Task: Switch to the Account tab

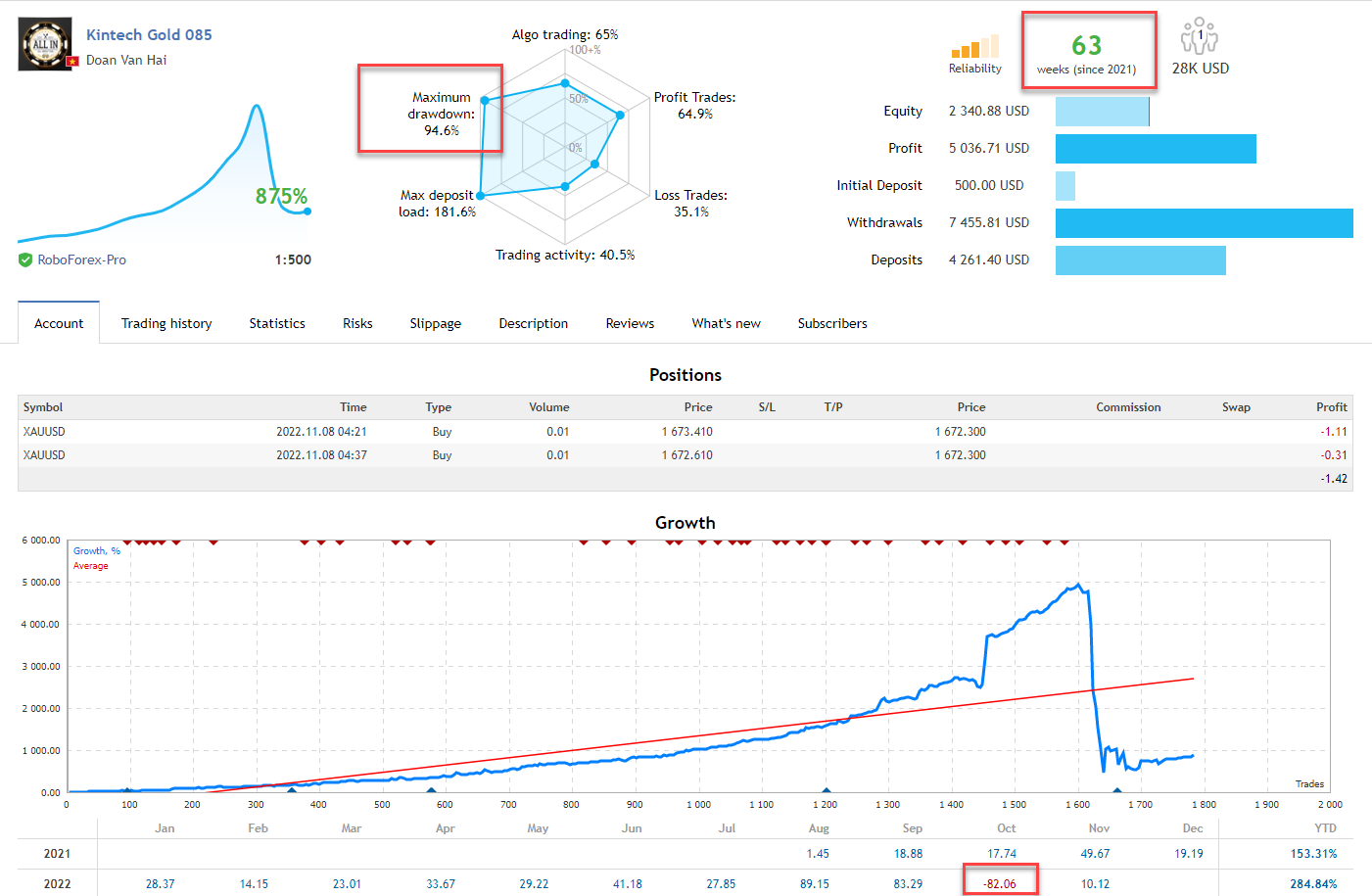Action: click(x=59, y=323)
